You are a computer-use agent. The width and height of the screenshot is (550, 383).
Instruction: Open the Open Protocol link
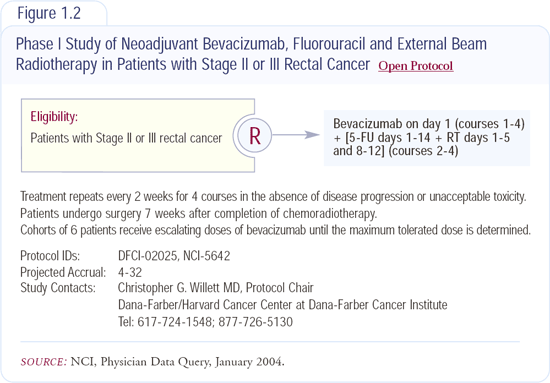point(416,66)
